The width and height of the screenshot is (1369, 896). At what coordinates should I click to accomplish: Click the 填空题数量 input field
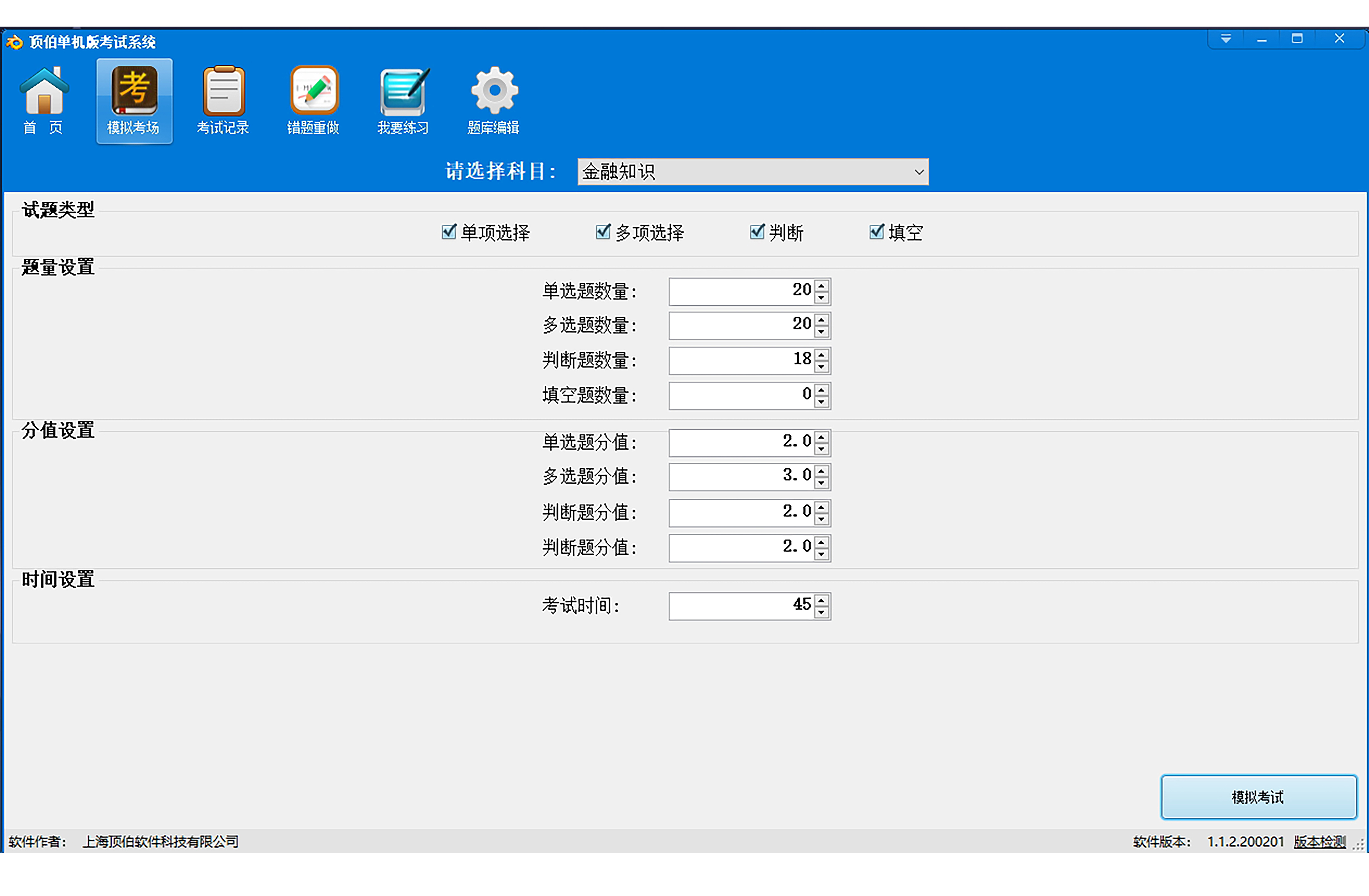coord(741,396)
